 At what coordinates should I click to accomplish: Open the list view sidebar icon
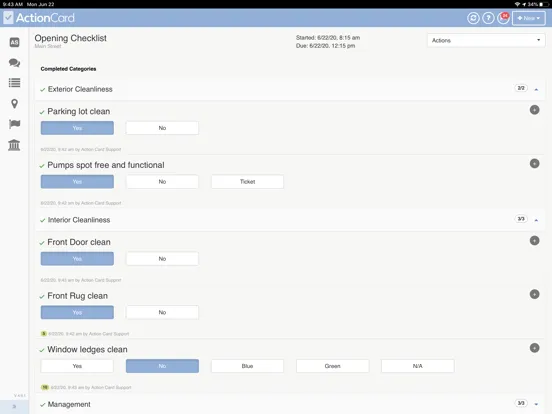[x=14, y=83]
